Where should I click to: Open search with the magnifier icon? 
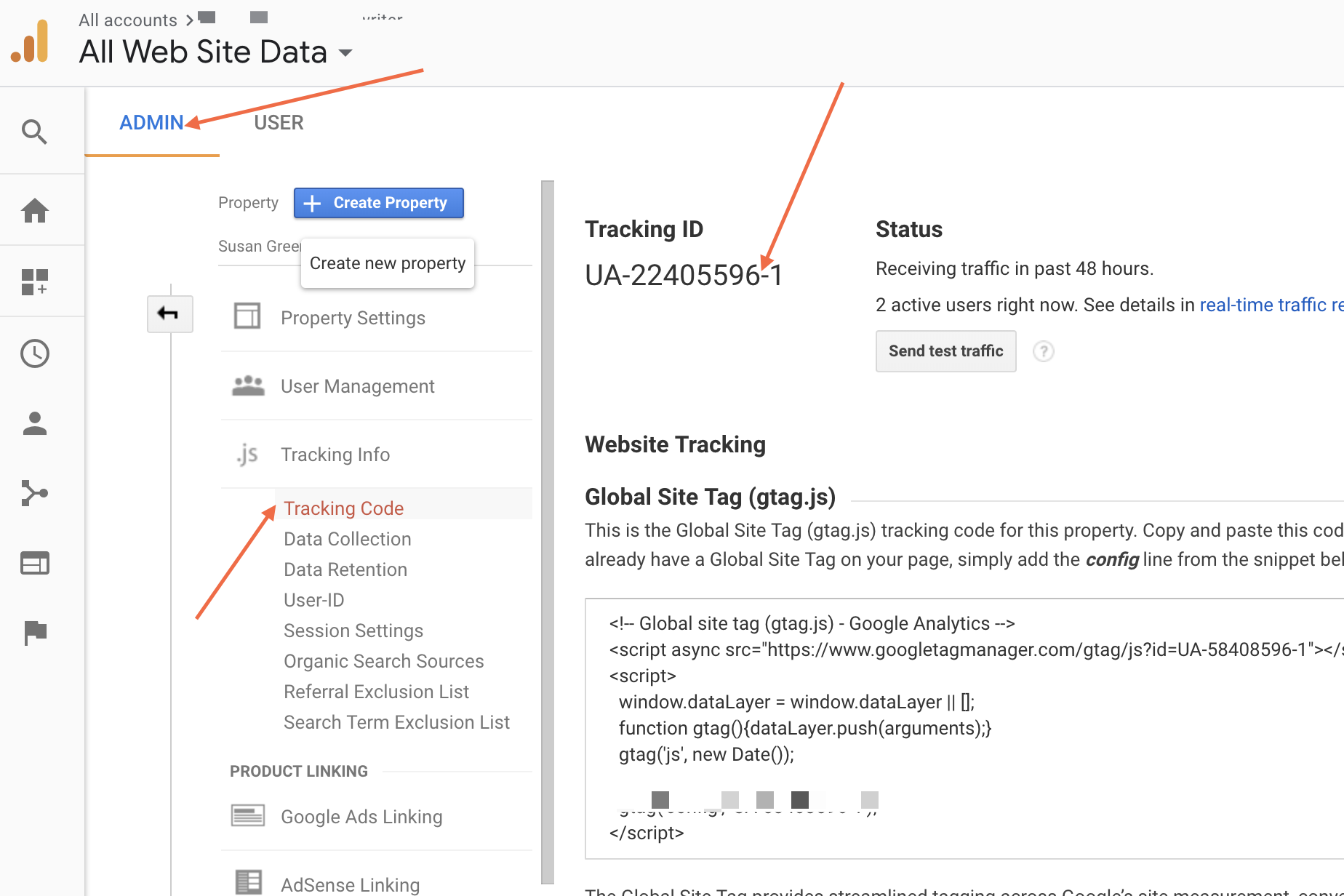pyautogui.click(x=35, y=132)
